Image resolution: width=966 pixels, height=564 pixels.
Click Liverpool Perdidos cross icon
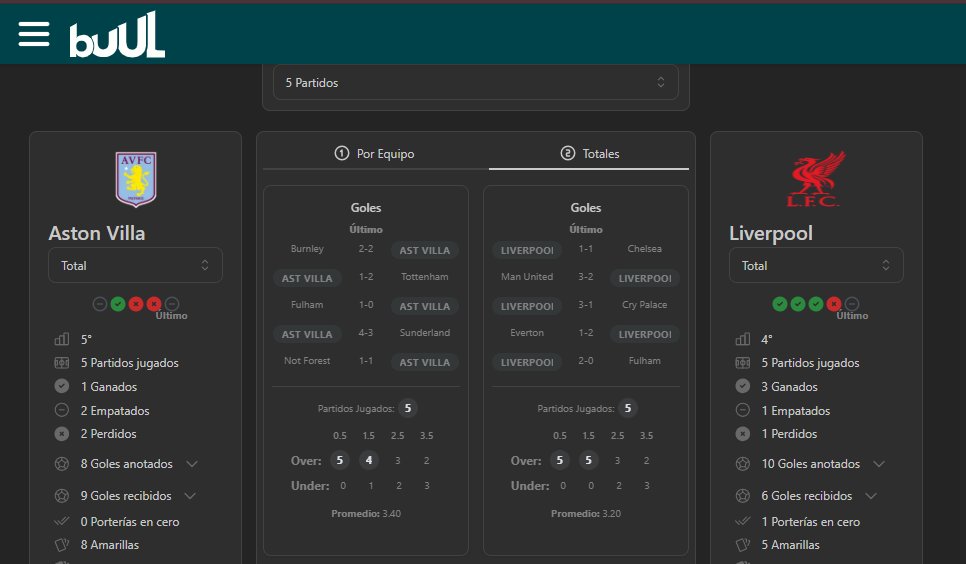(742, 434)
